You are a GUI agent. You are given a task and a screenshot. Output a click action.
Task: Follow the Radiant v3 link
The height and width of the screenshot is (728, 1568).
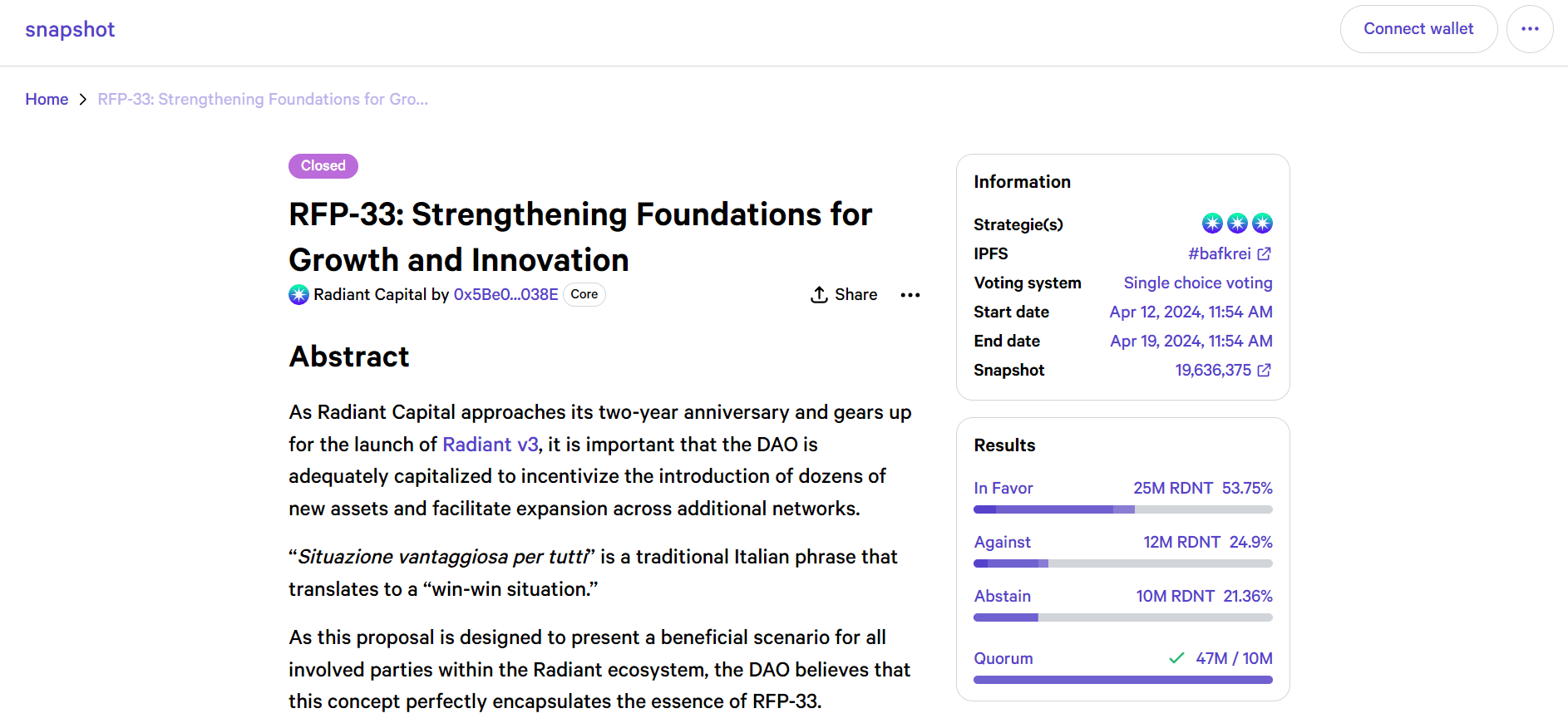(x=491, y=445)
